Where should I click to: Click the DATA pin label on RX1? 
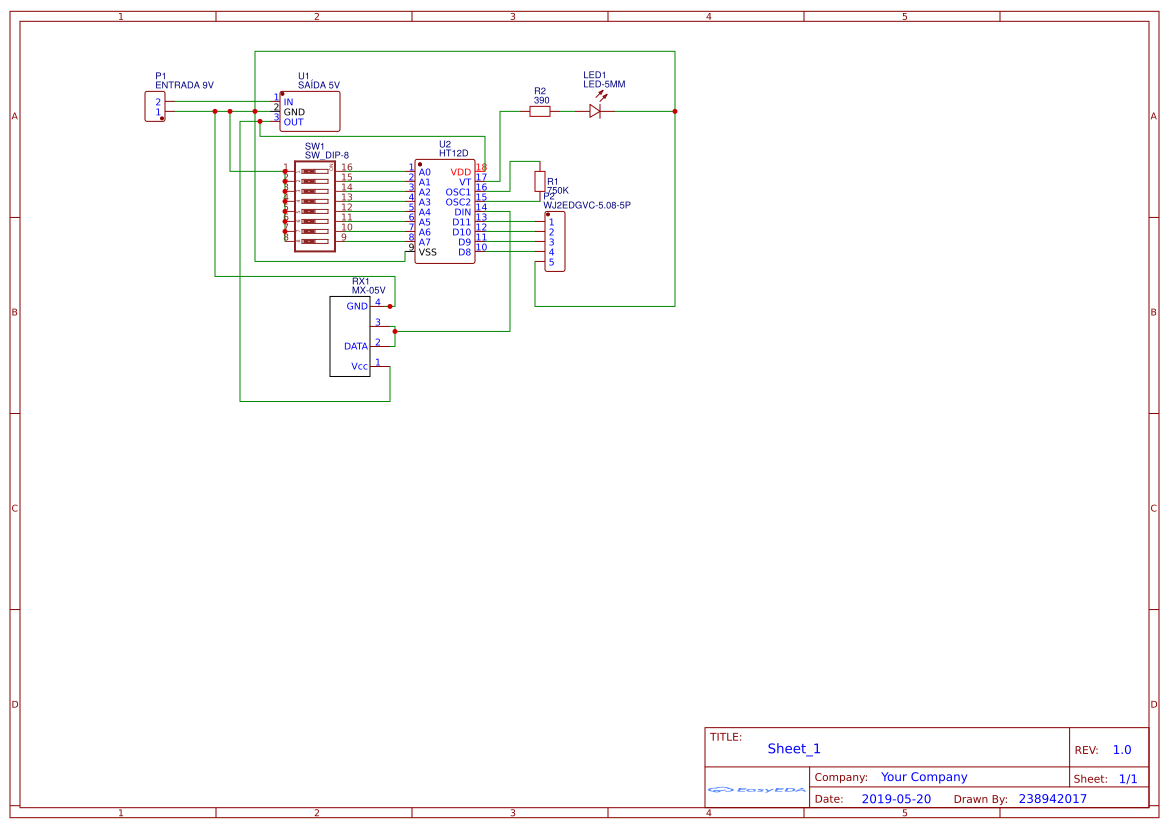(355, 346)
